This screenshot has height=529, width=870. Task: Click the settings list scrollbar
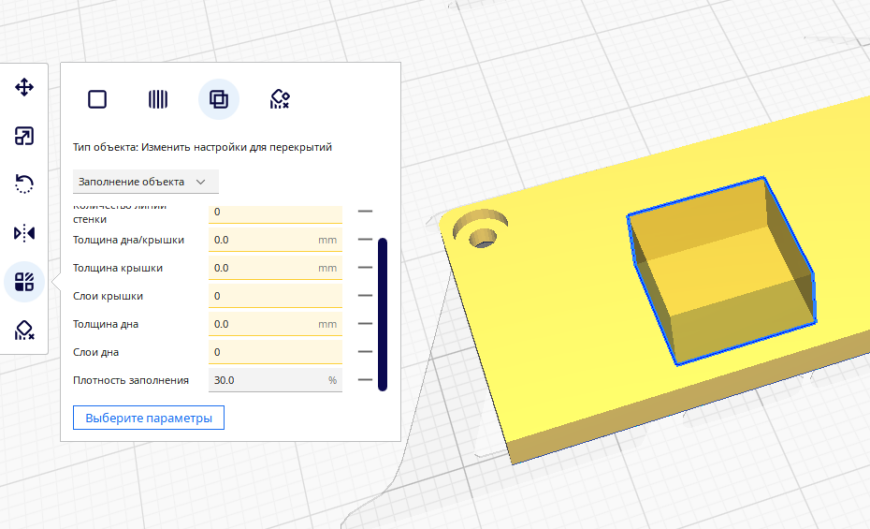coord(382,315)
